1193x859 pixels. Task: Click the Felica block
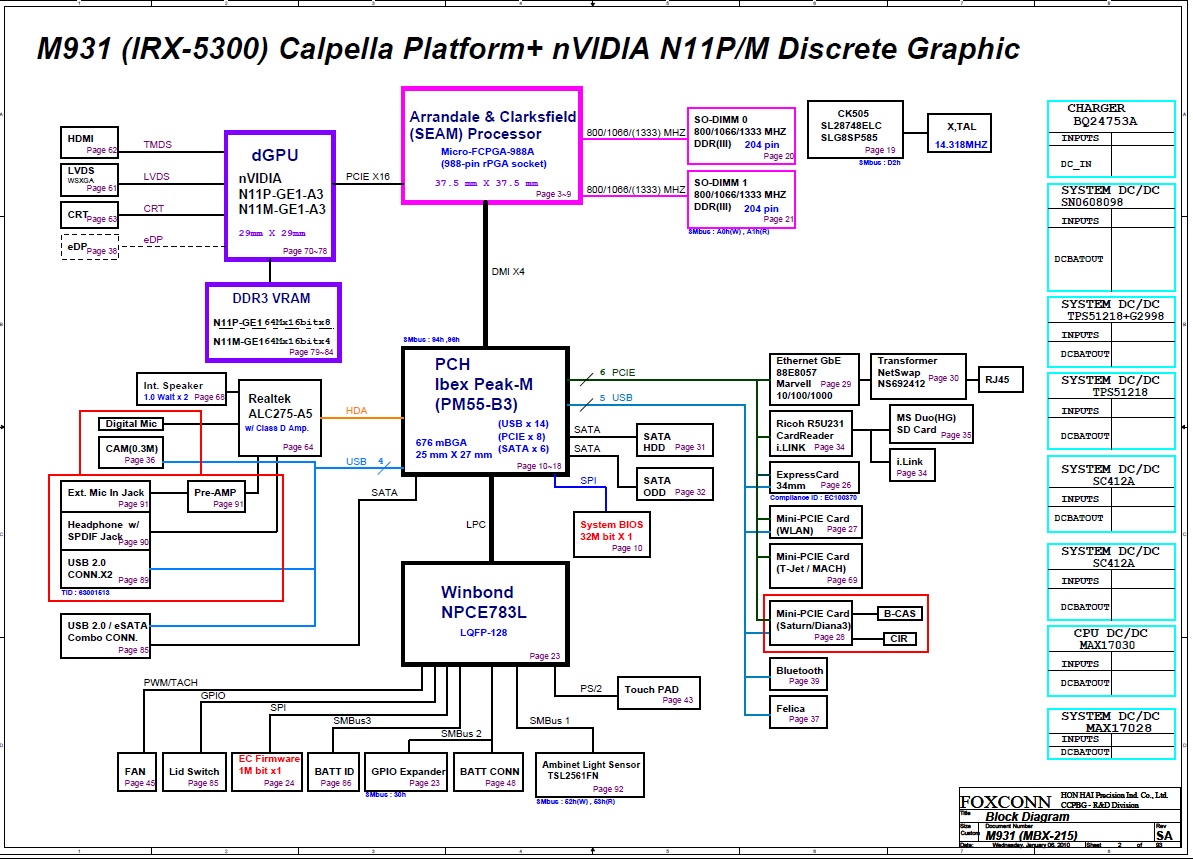coord(798,712)
